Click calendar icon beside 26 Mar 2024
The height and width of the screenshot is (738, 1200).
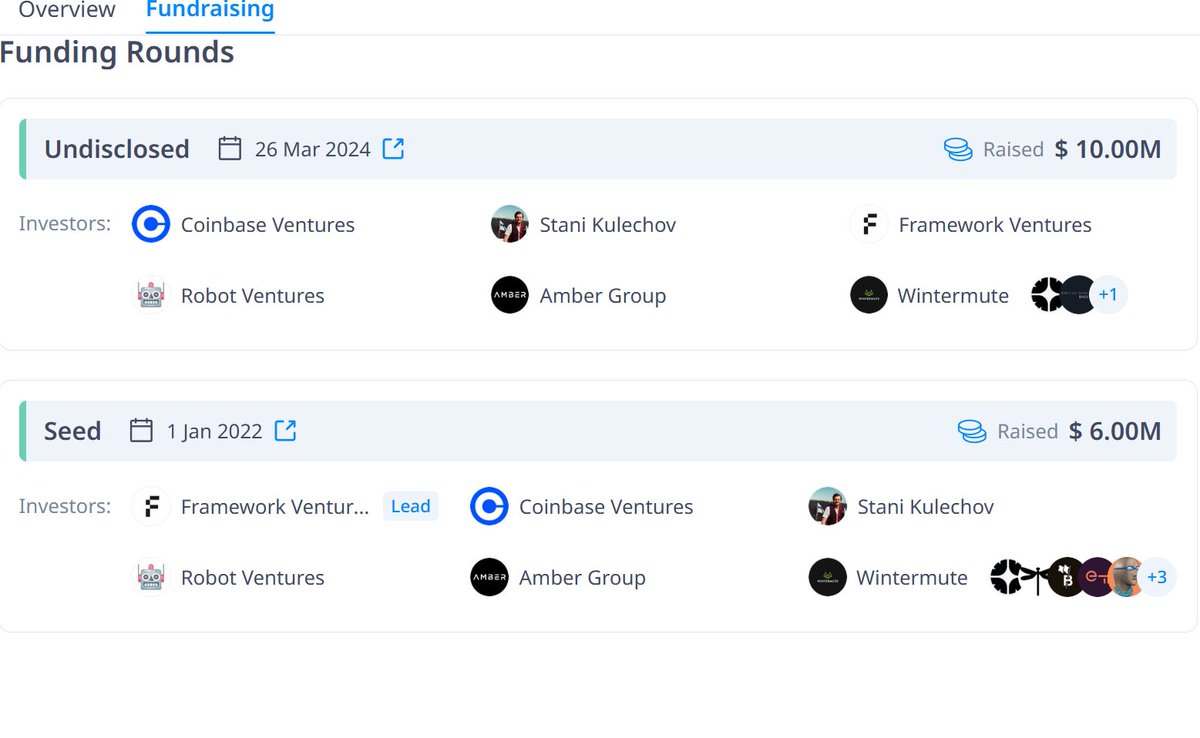pyautogui.click(x=230, y=149)
